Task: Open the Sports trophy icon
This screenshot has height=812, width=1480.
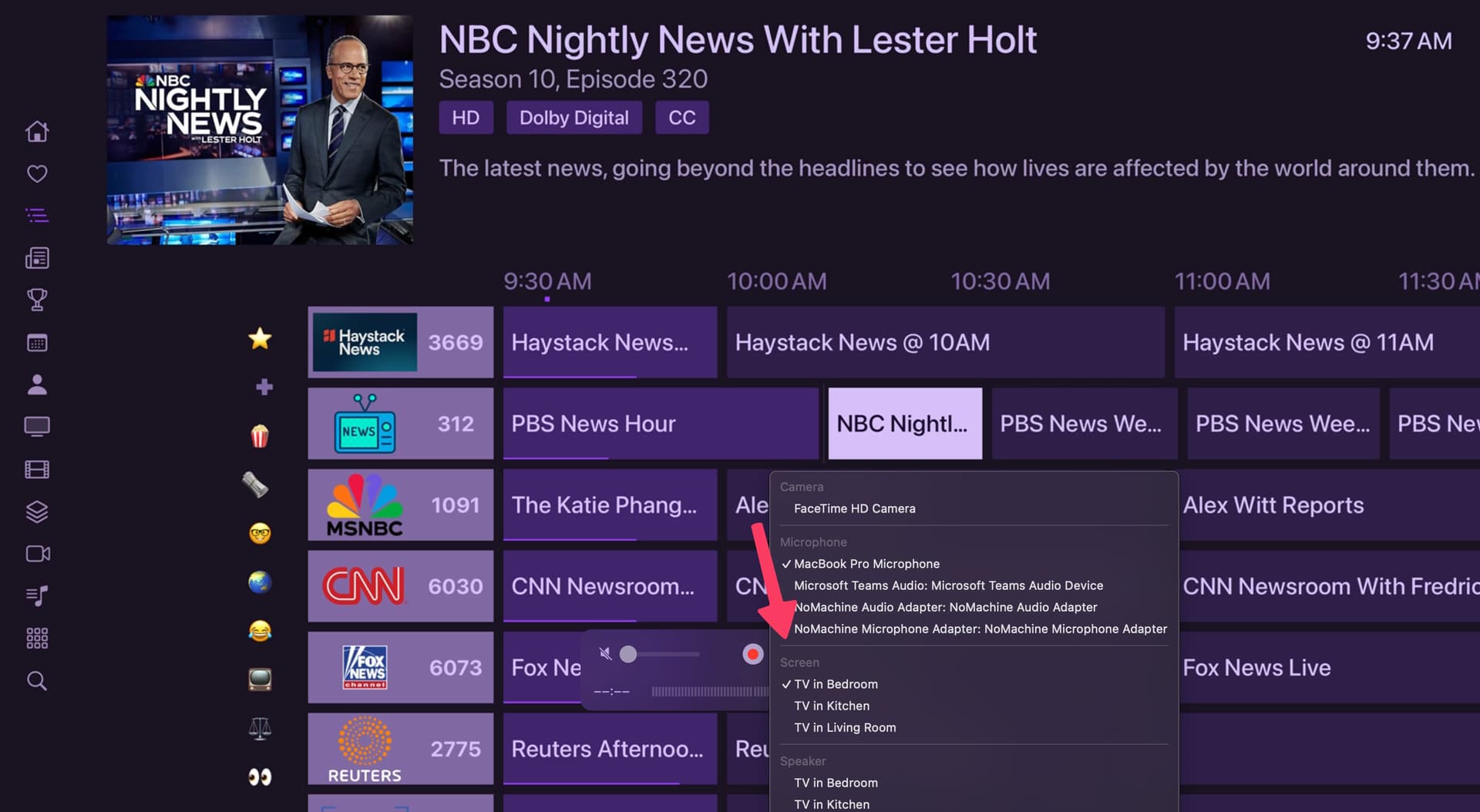Action: (37, 299)
